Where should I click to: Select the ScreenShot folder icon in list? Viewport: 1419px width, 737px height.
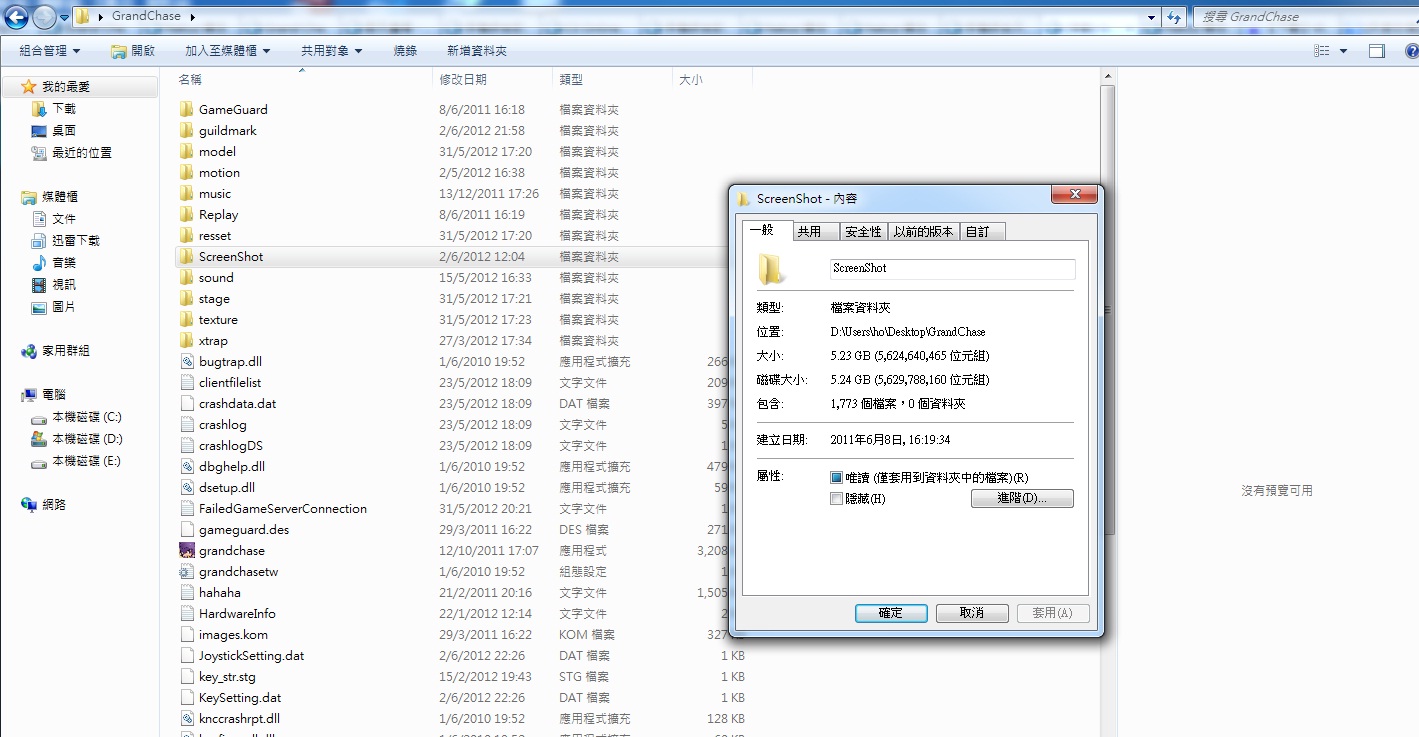click(x=187, y=257)
